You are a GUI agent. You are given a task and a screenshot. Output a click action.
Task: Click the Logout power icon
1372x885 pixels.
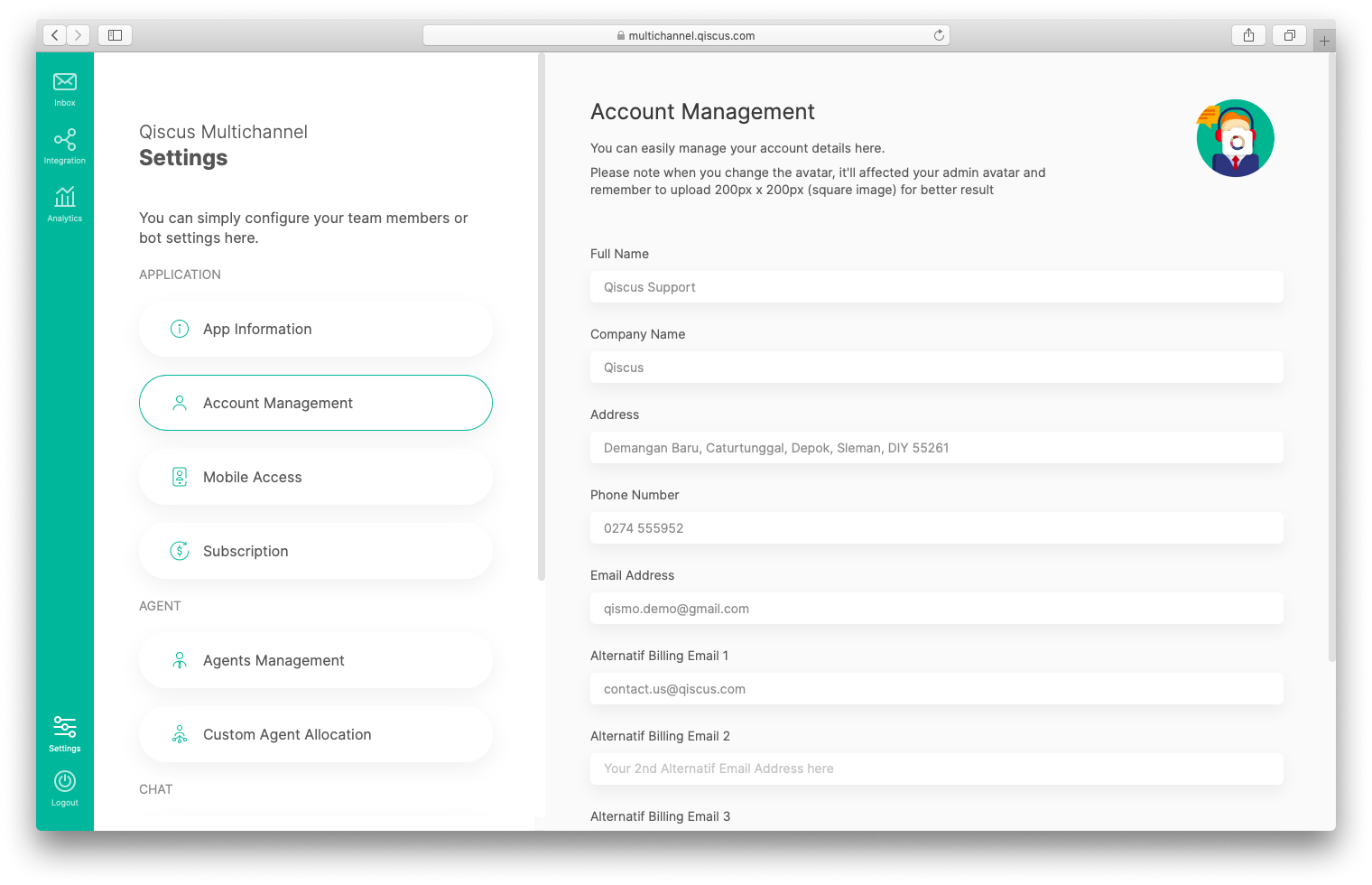coord(65,781)
